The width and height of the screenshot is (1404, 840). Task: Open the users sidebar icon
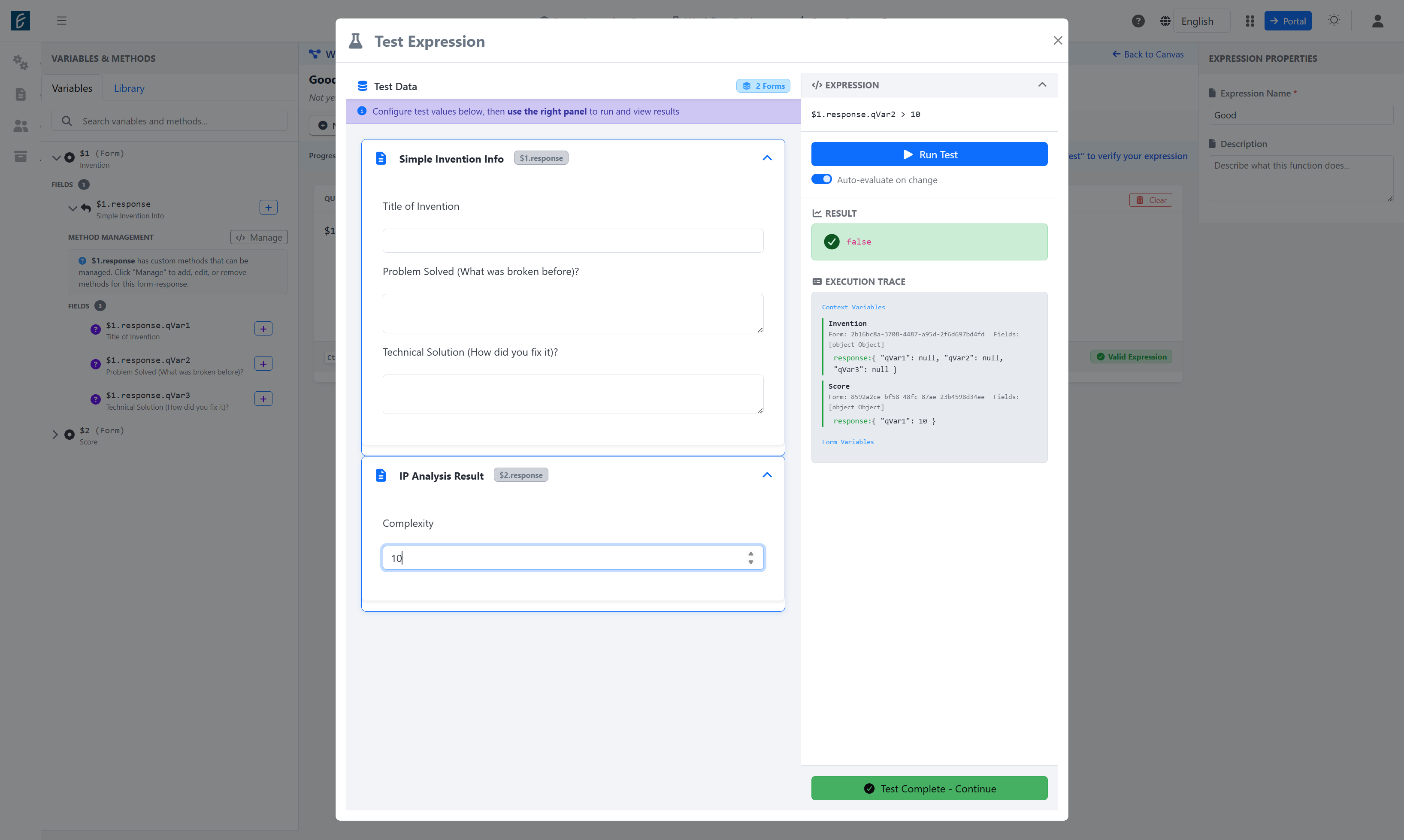[20, 126]
